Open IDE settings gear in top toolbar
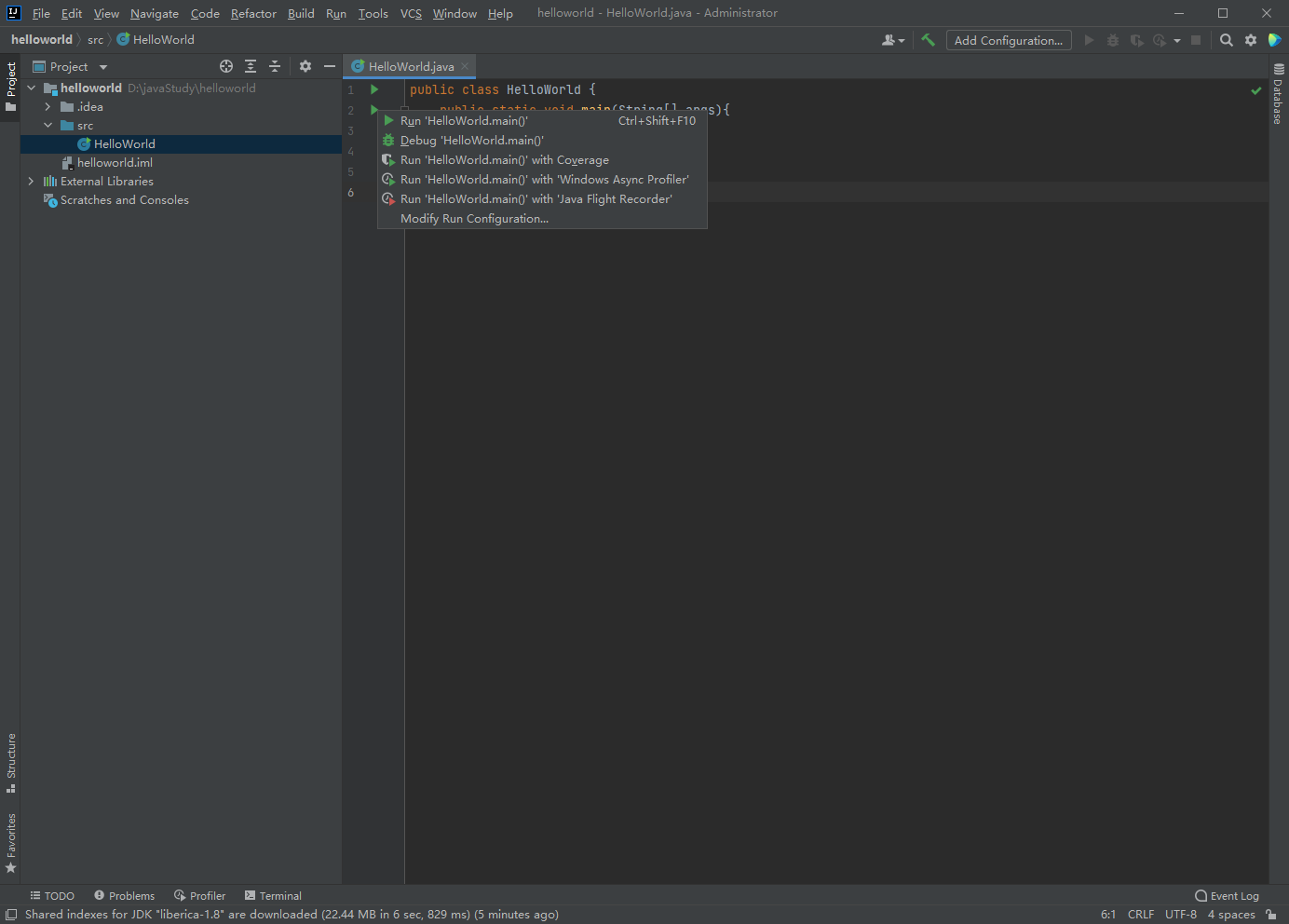 (x=1251, y=40)
